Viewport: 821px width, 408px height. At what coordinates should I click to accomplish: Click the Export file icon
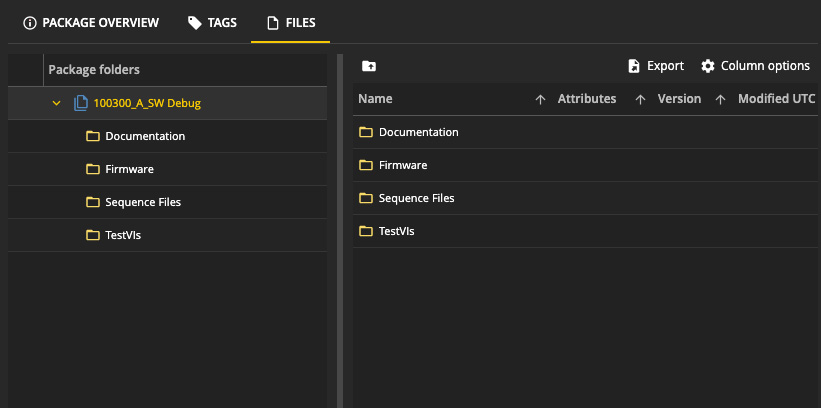[634, 66]
